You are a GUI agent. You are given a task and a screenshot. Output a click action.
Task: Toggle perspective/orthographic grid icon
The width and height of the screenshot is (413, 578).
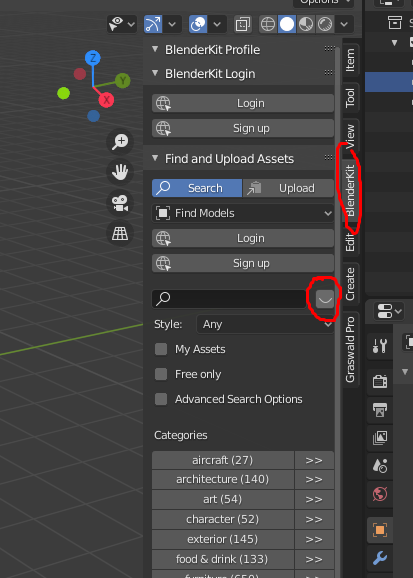120,233
